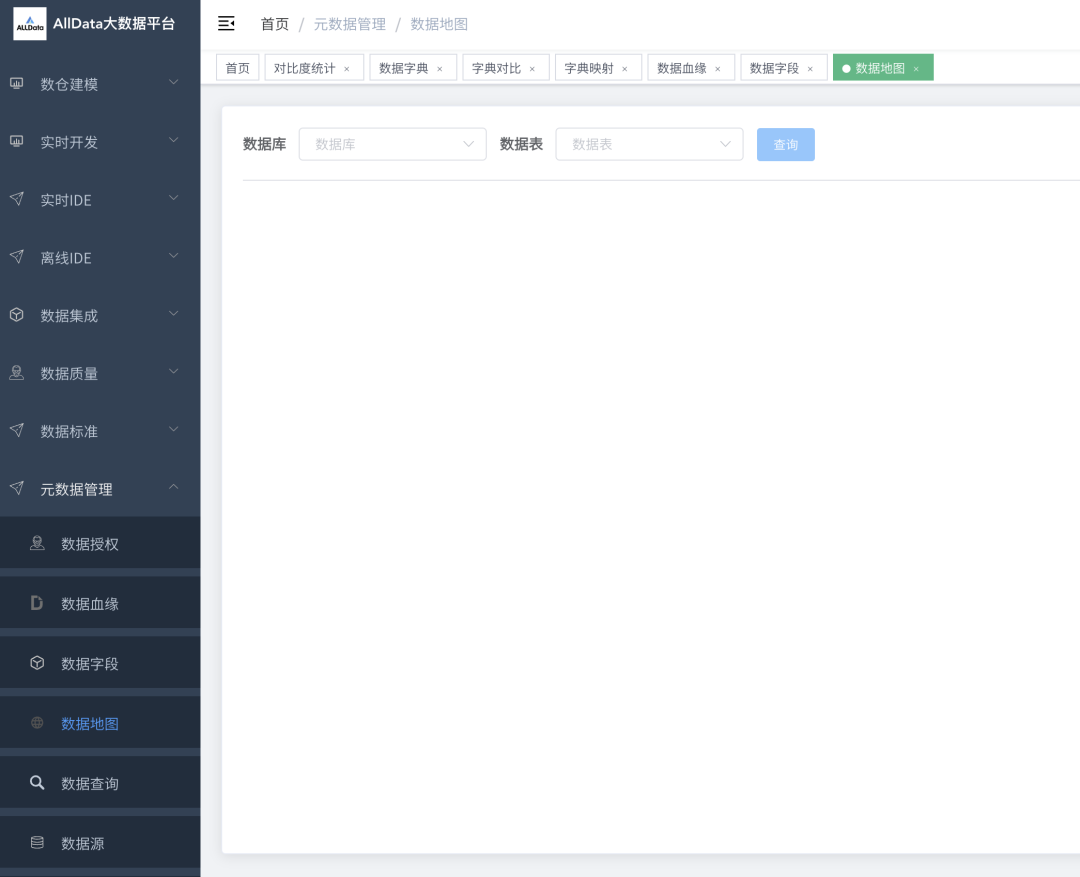Go to 首页 via breadcrumb link
Viewport: 1080px width, 877px height.
pyautogui.click(x=274, y=24)
